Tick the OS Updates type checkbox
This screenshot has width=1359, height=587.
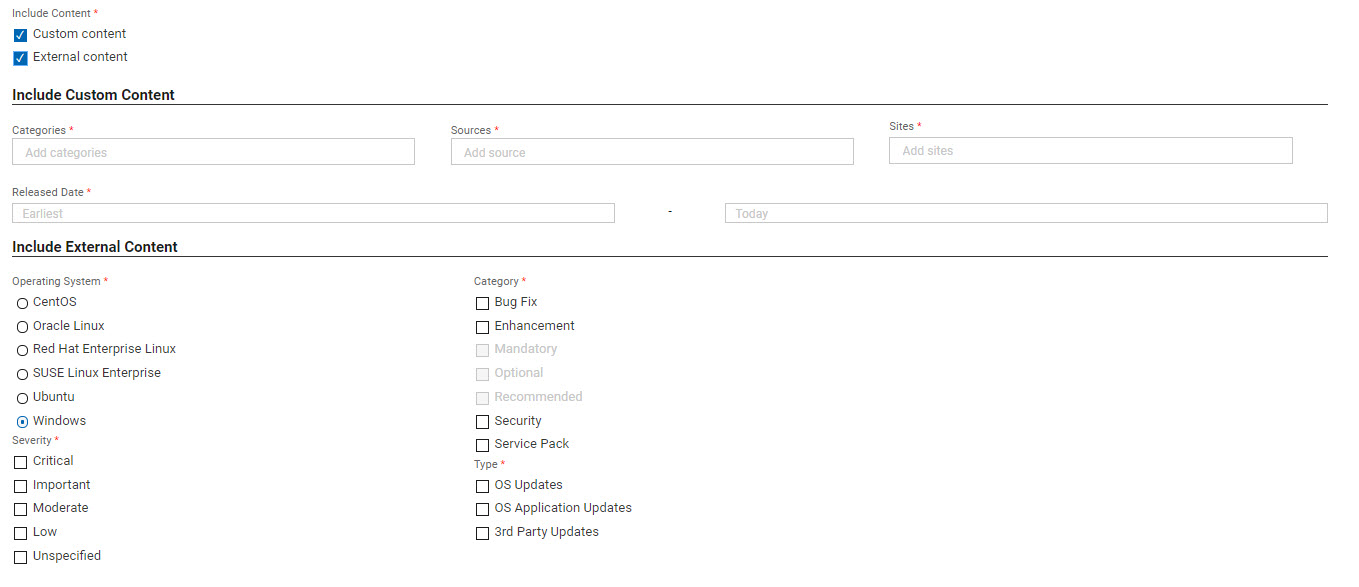point(483,486)
